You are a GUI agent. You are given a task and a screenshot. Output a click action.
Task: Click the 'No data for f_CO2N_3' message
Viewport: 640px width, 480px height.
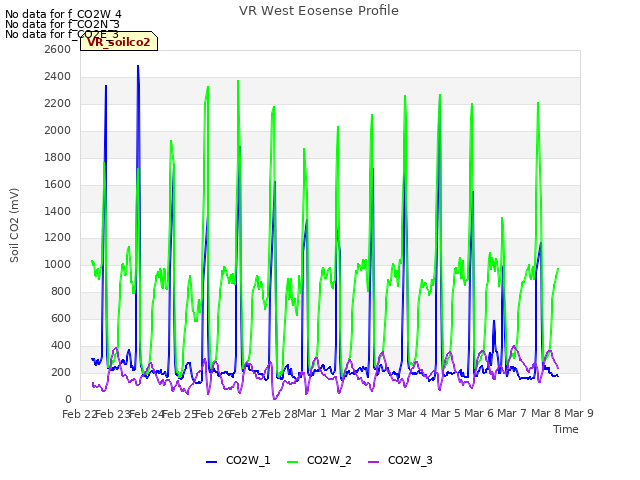tap(62, 24)
